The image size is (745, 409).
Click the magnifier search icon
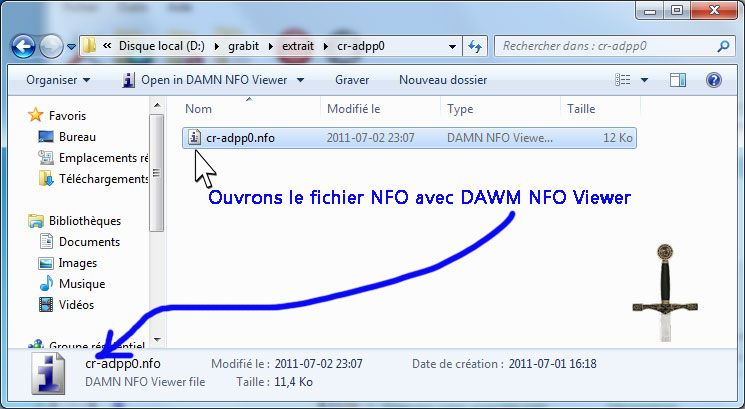tap(723, 46)
